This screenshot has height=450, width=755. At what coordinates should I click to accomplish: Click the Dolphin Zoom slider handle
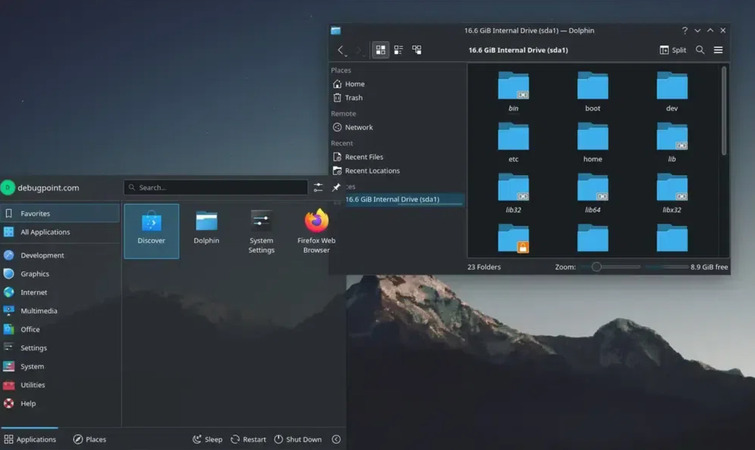[x=596, y=267]
